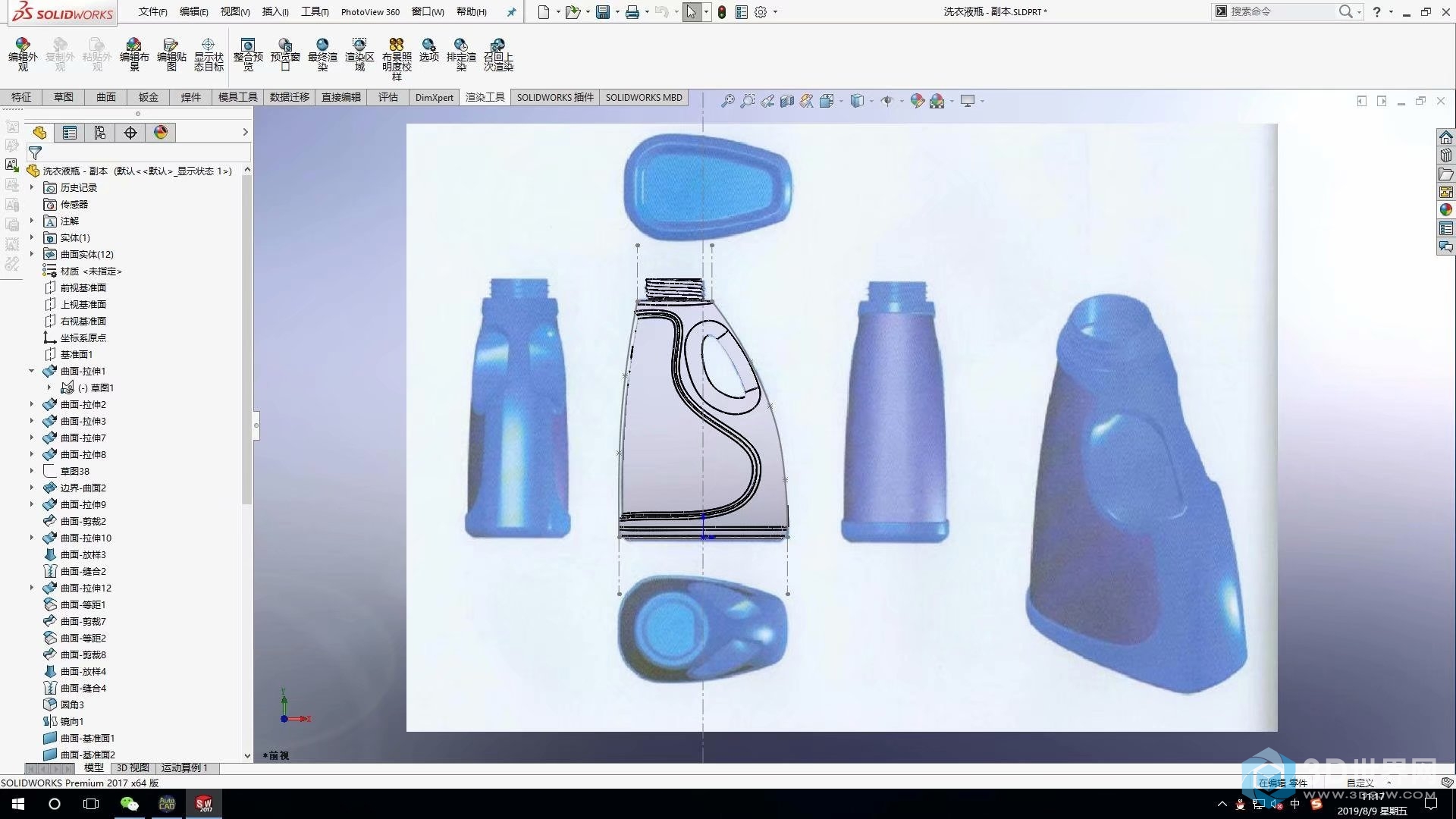Expand the 曲面实体(12) folder
This screenshot has width=1456, height=819.
pos(32,254)
